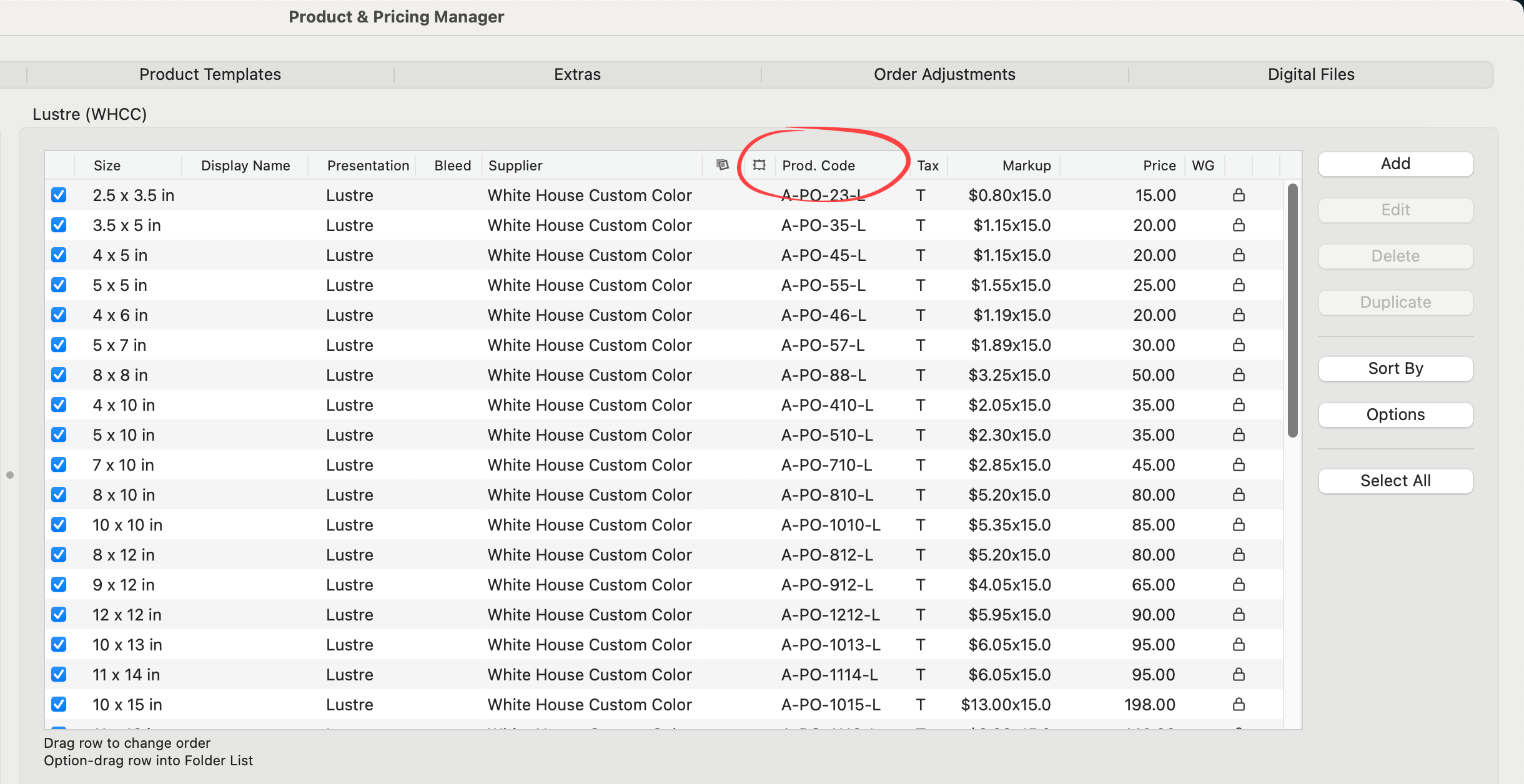The height and width of the screenshot is (784, 1524).
Task: Click lock icon on 5 x 7 in row
Action: point(1239,345)
